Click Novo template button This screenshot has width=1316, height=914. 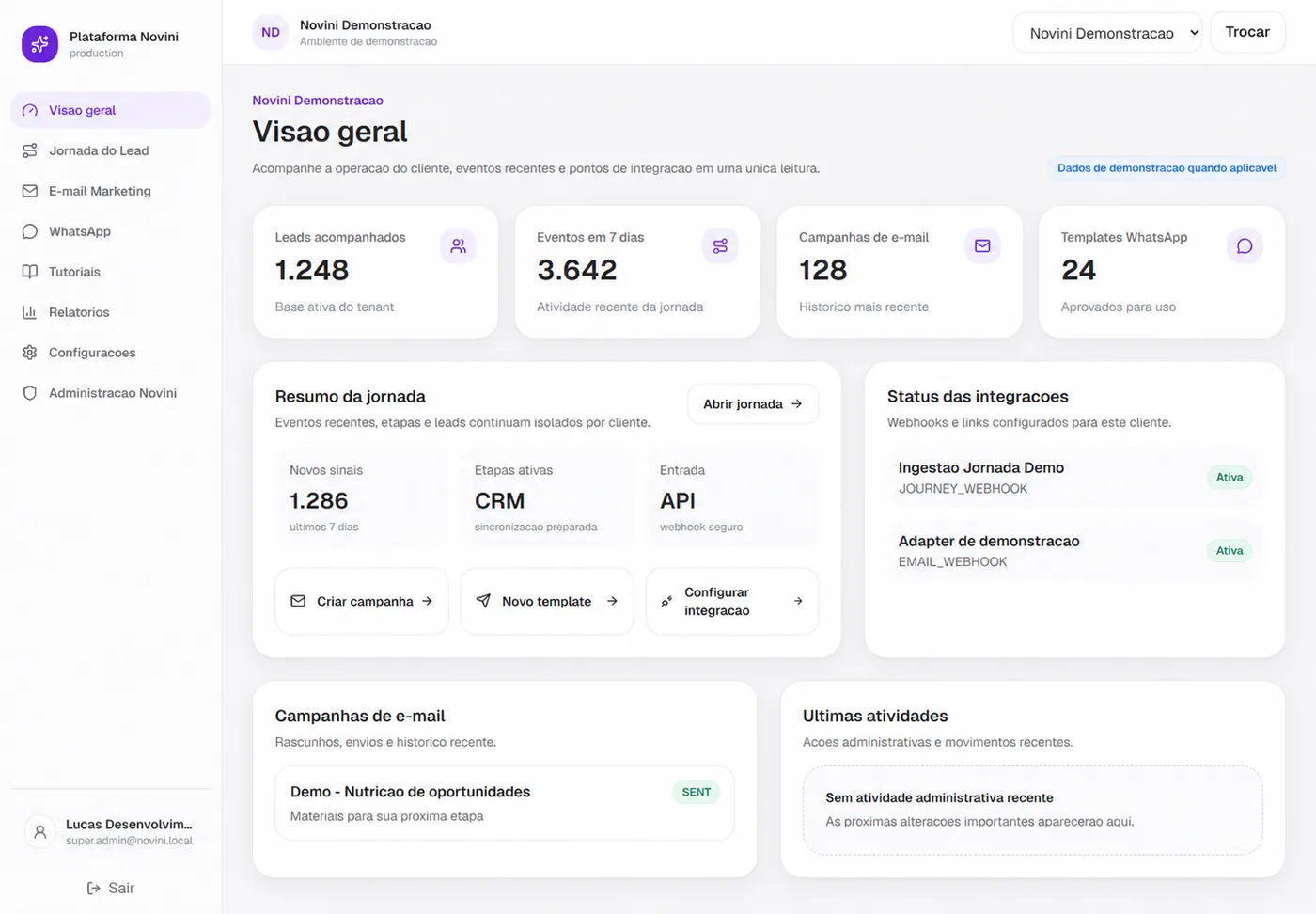coord(547,601)
